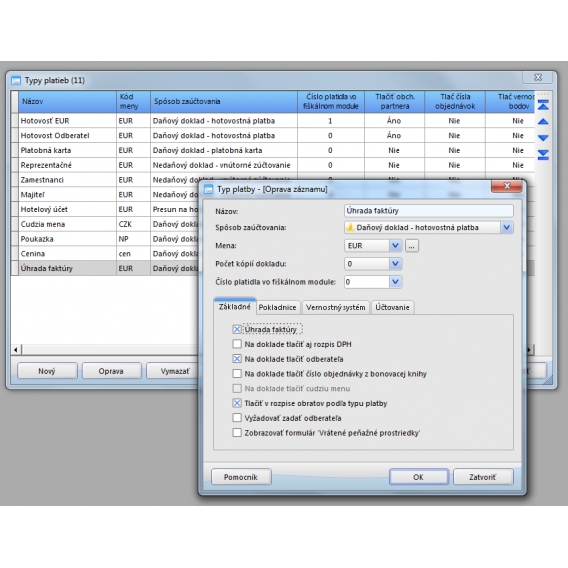
Task: Click the Typ platby dialog window icon
Action: 209,189
